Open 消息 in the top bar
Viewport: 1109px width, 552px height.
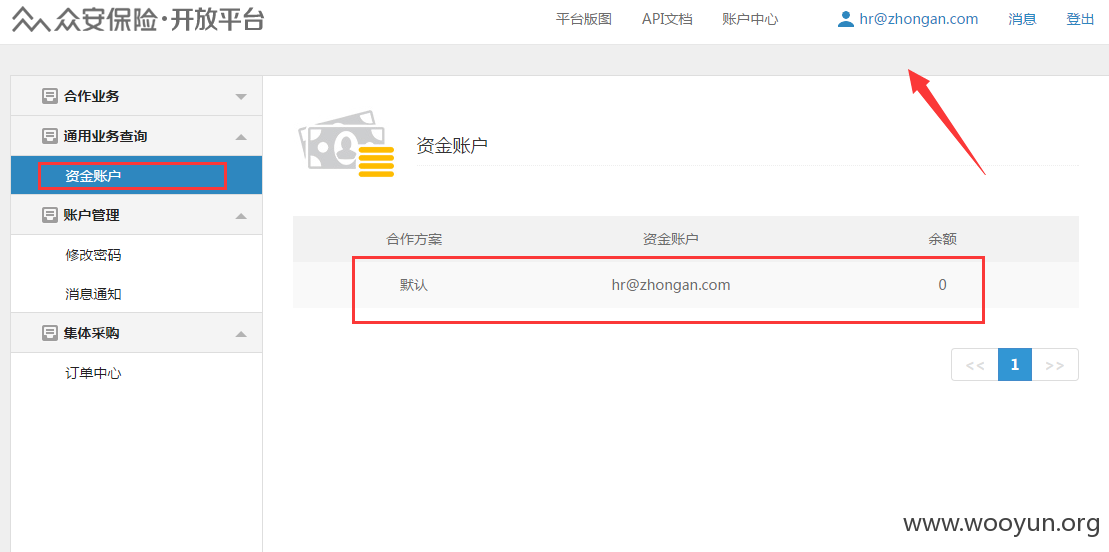[1023, 19]
